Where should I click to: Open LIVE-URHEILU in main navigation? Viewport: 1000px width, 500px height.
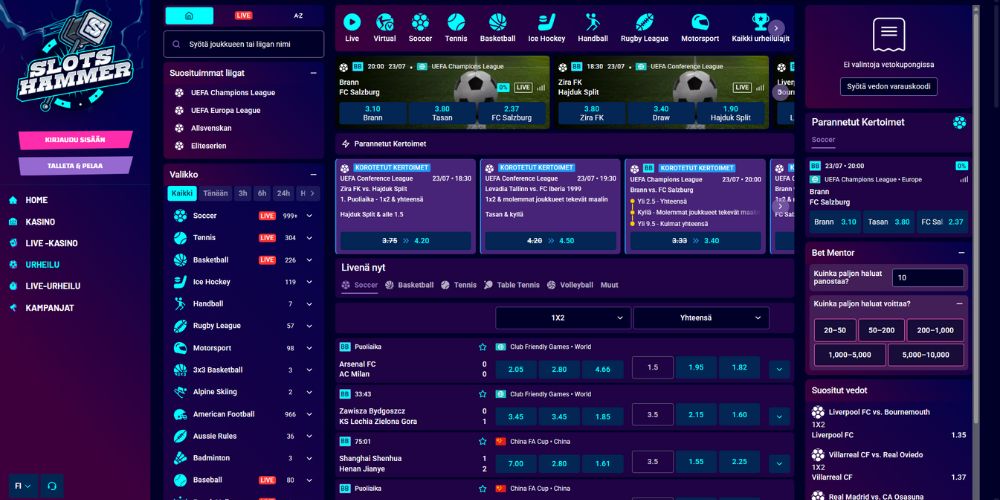(52, 286)
